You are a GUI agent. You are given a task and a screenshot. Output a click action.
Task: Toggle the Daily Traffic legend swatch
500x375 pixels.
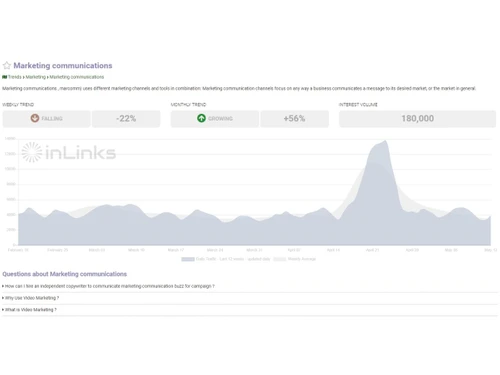tap(188, 259)
